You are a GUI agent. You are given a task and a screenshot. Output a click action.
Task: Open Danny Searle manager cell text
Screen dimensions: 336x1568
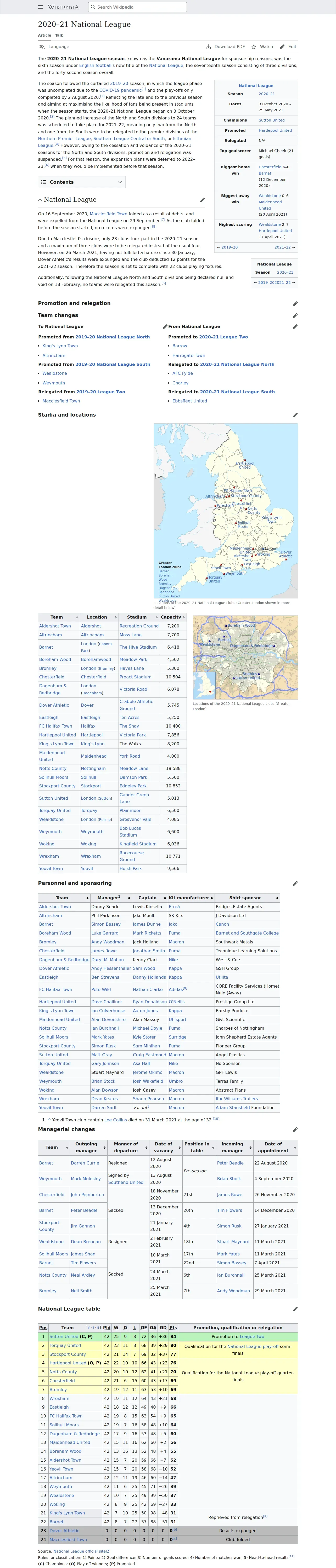pos(105,907)
